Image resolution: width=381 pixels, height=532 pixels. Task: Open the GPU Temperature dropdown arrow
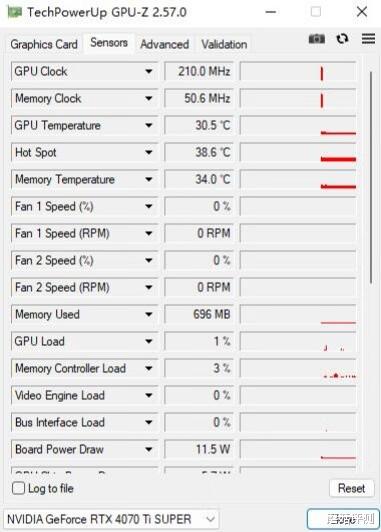click(x=149, y=126)
